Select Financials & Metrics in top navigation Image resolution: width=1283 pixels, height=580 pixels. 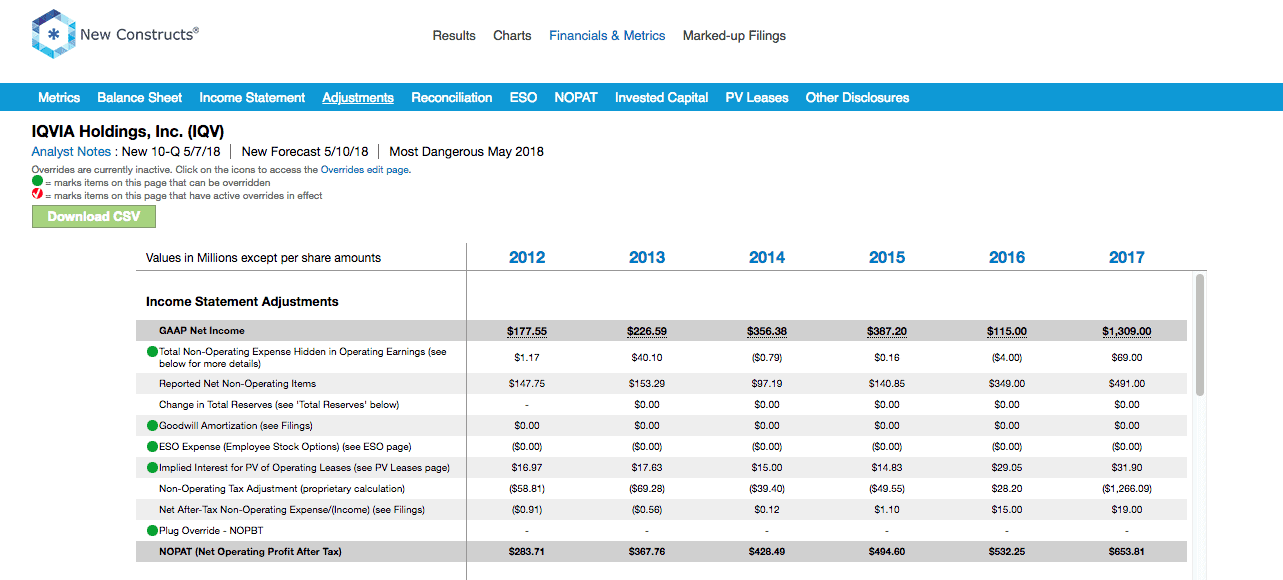pos(607,35)
